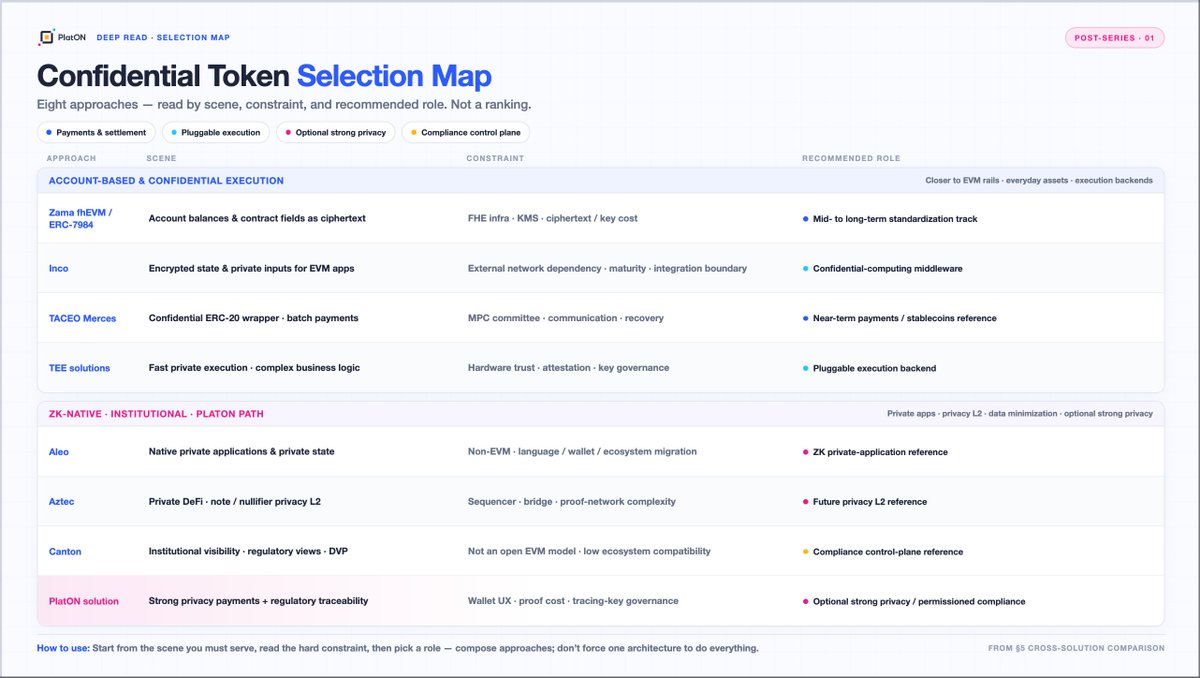This screenshot has width=1200, height=678.
Task: Click the ZK-NATIVE · INSTITUTIONAL · PLATON PATH header
Action: (156, 413)
